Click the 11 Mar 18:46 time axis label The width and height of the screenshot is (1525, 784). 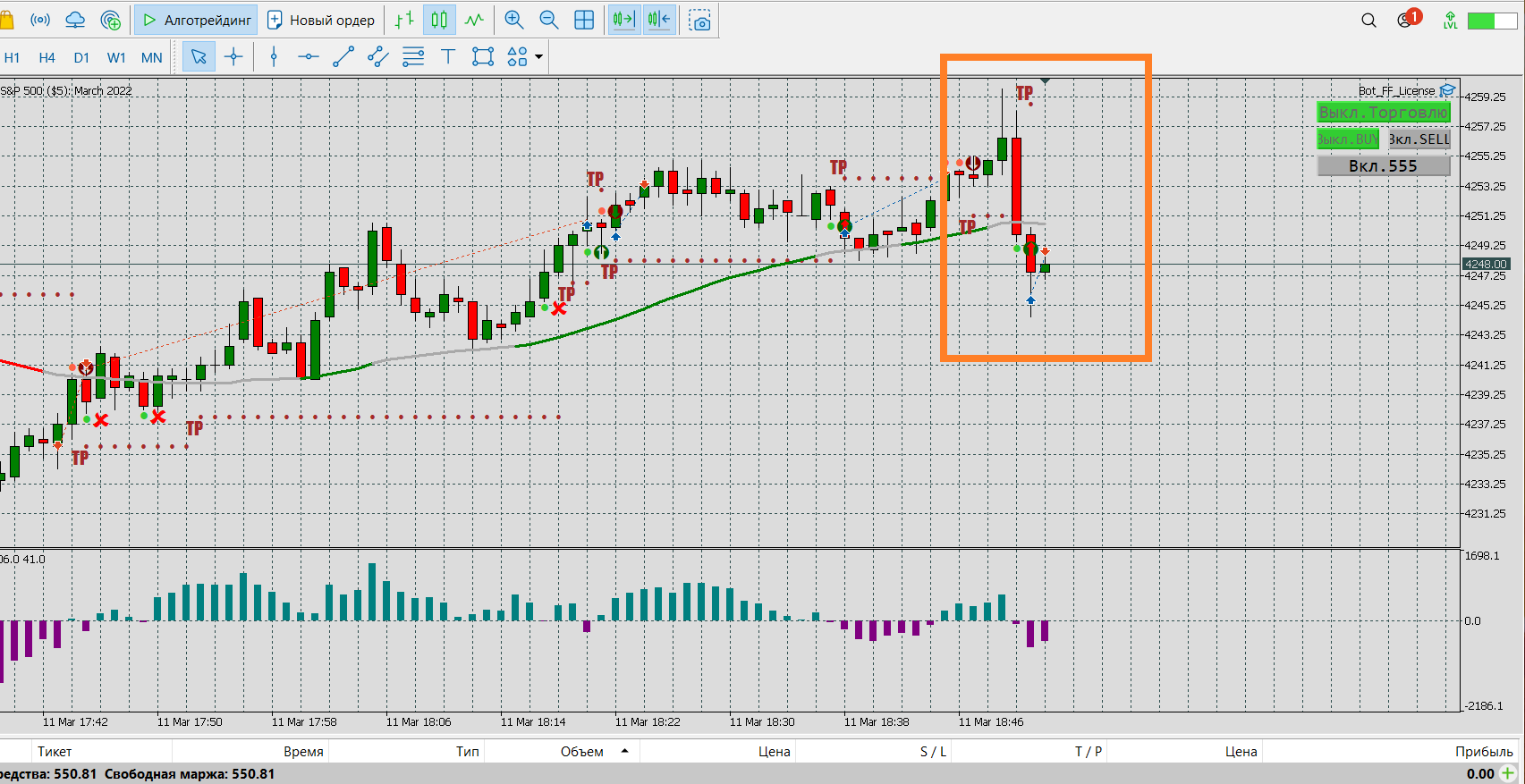991,721
